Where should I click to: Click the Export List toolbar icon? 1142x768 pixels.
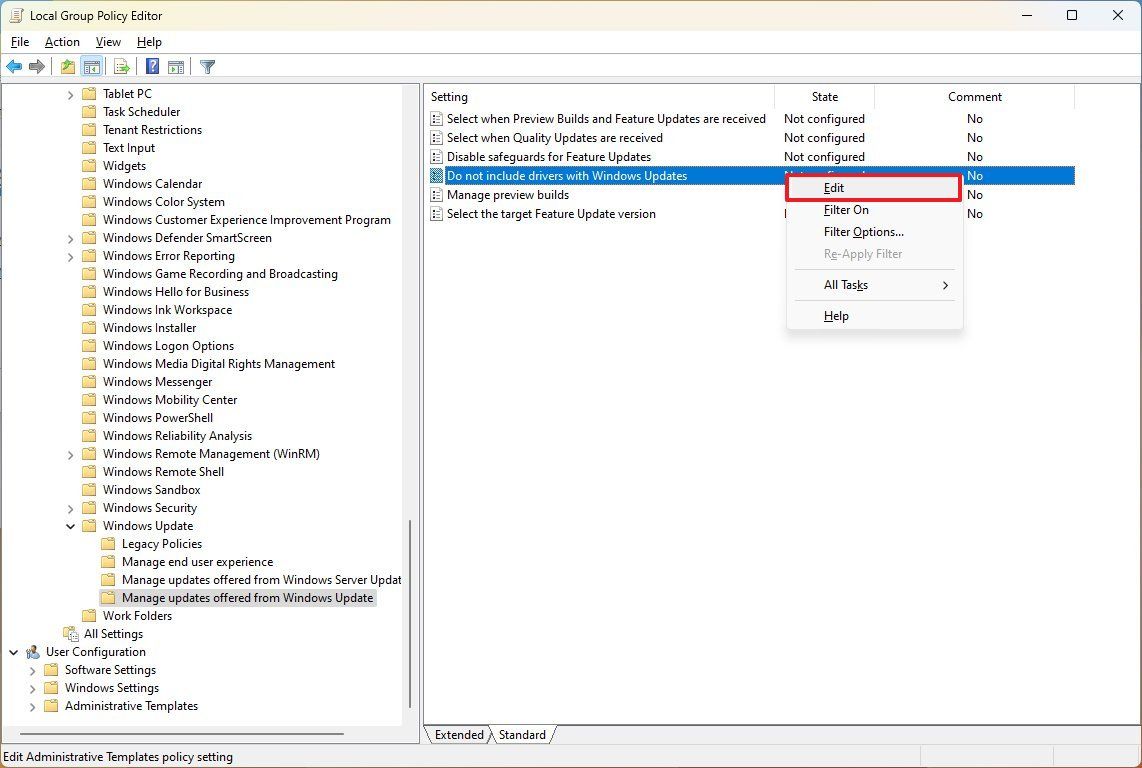121,66
